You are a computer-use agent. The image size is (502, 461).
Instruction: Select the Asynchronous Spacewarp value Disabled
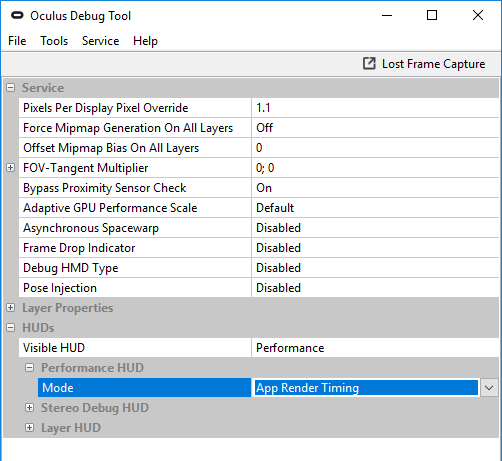pyautogui.click(x=375, y=228)
